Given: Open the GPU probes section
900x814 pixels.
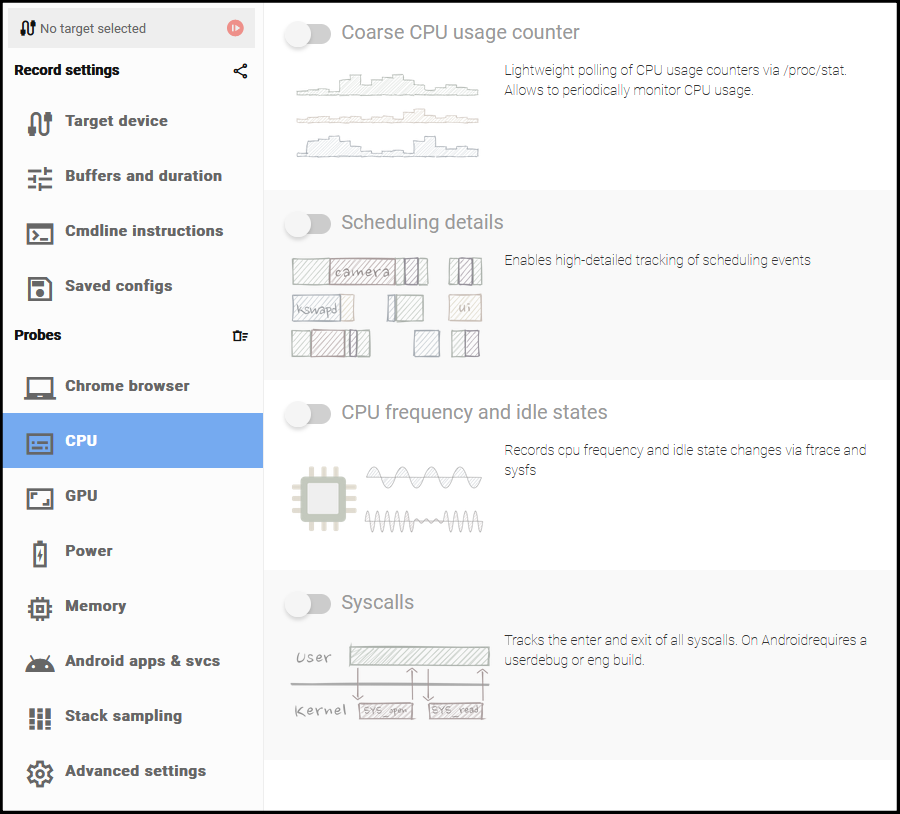Looking at the screenshot, I should click(x=81, y=496).
